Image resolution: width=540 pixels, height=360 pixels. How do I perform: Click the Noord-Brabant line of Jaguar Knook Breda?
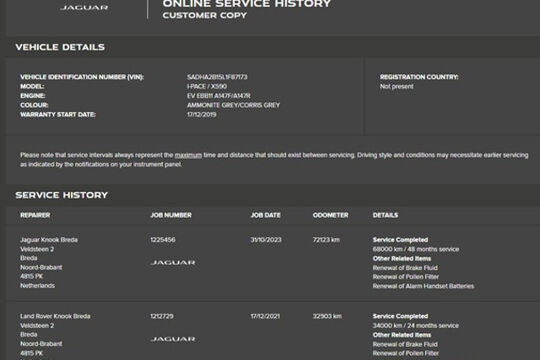pos(41,267)
